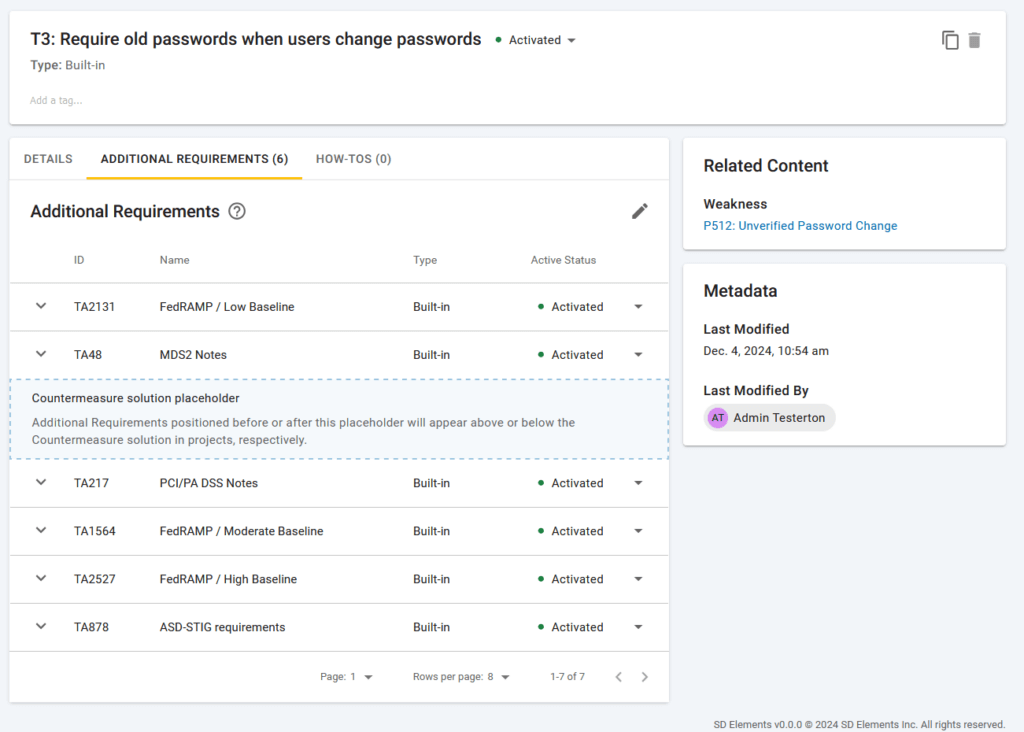Click the FedRAMP / Low Baseline name
1024x732 pixels.
[227, 306]
